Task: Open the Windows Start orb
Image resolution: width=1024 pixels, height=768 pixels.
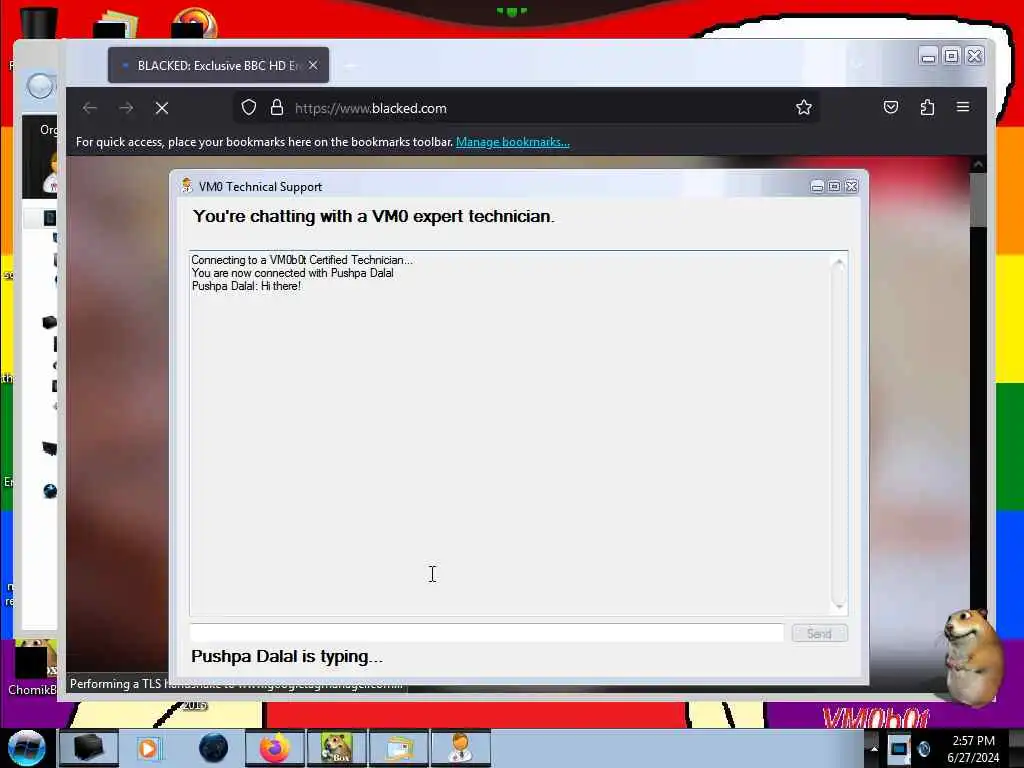Action: [27, 748]
